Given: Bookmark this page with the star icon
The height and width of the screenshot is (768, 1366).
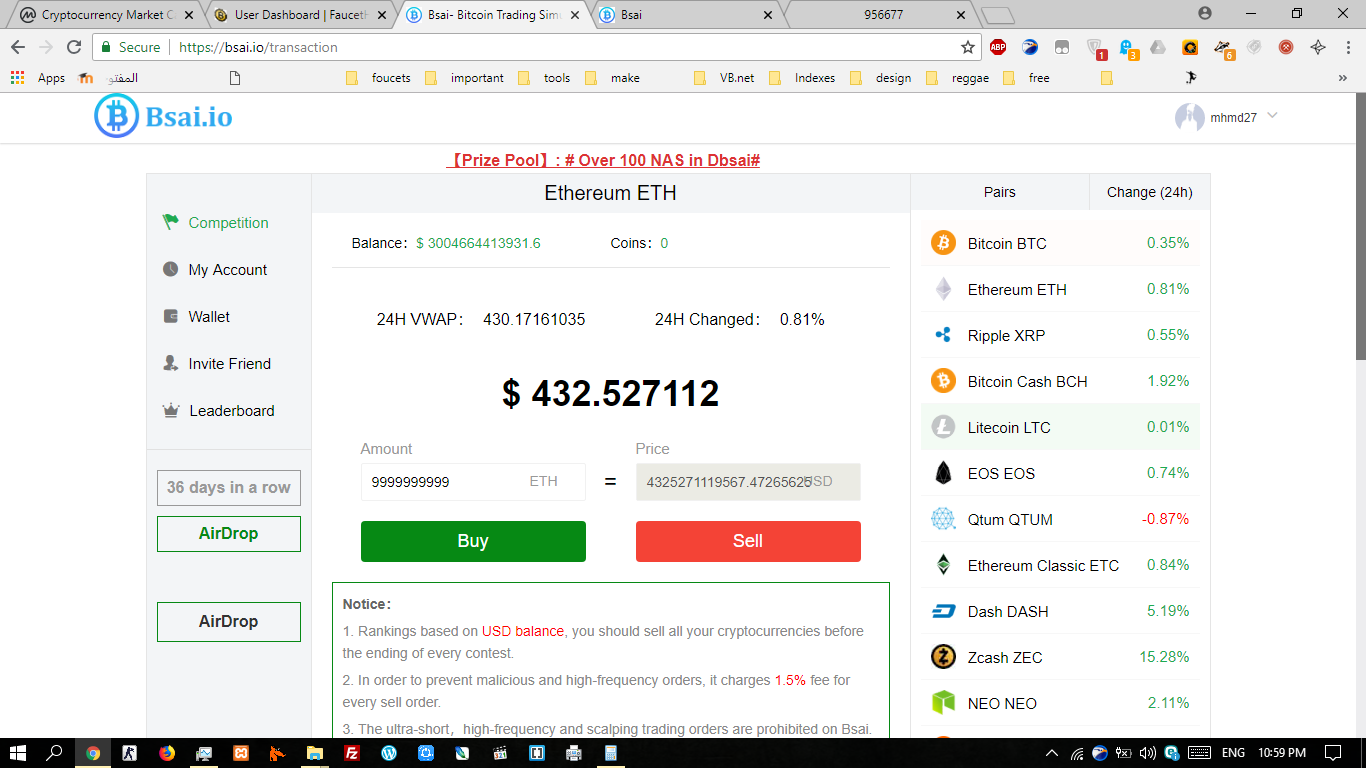Looking at the screenshot, I should 967,47.
